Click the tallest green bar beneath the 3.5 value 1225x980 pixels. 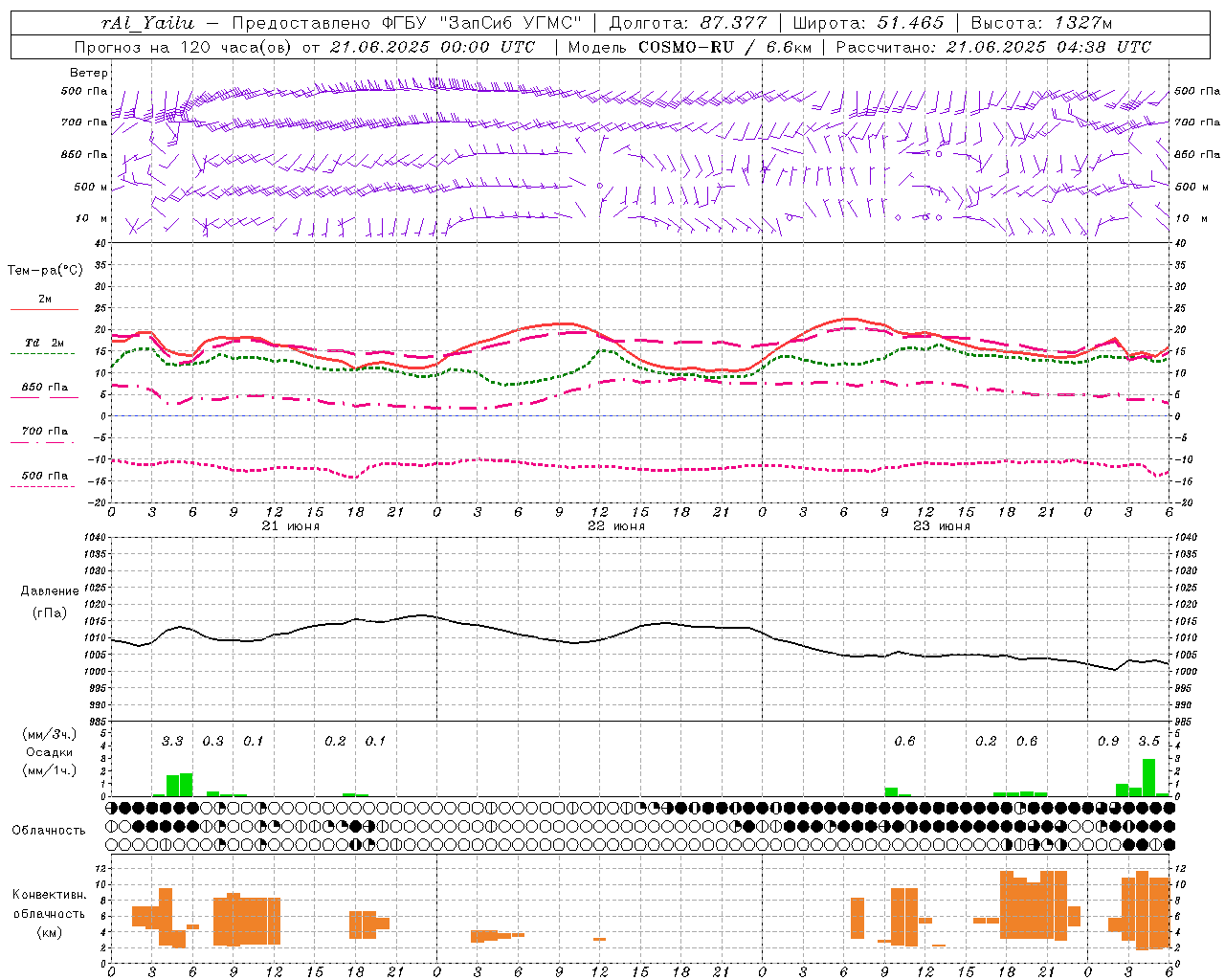(x=1148, y=778)
